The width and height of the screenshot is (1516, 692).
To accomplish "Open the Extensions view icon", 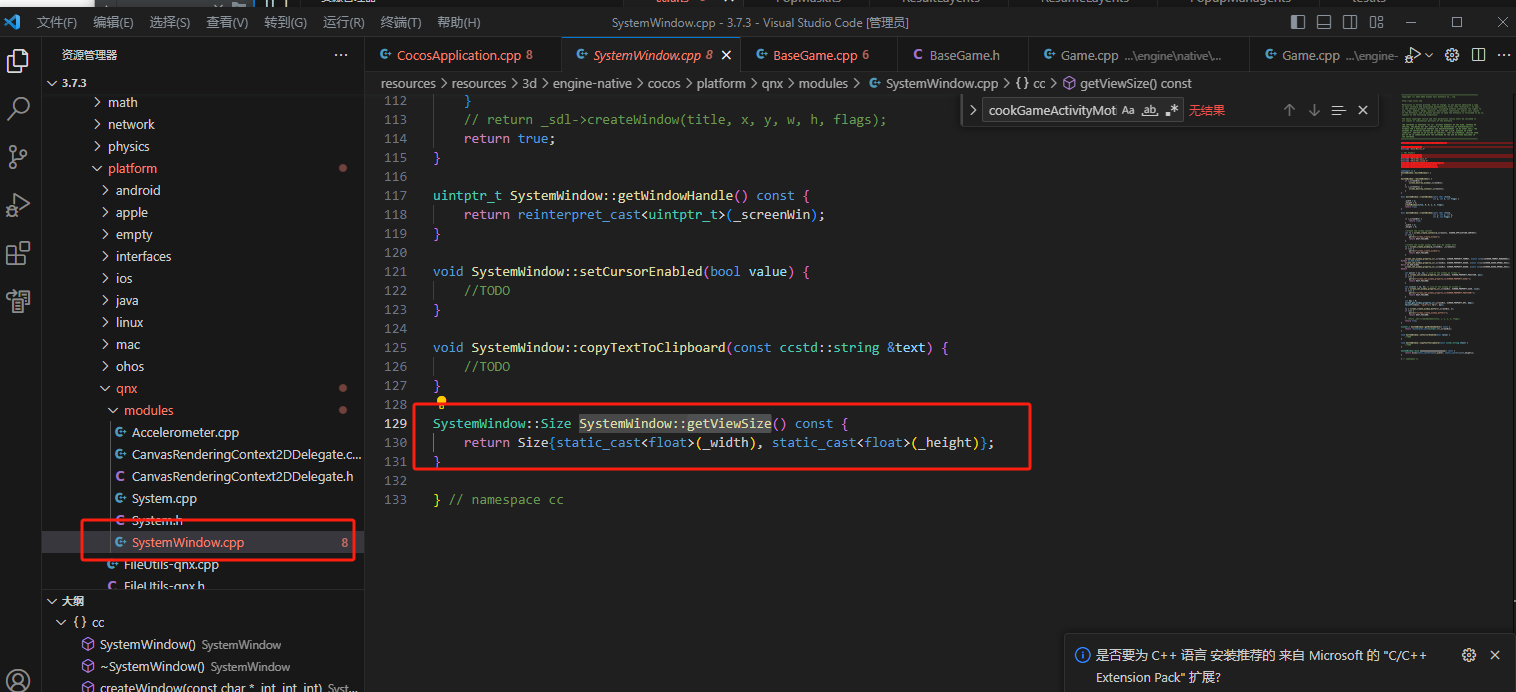I will click(x=18, y=254).
